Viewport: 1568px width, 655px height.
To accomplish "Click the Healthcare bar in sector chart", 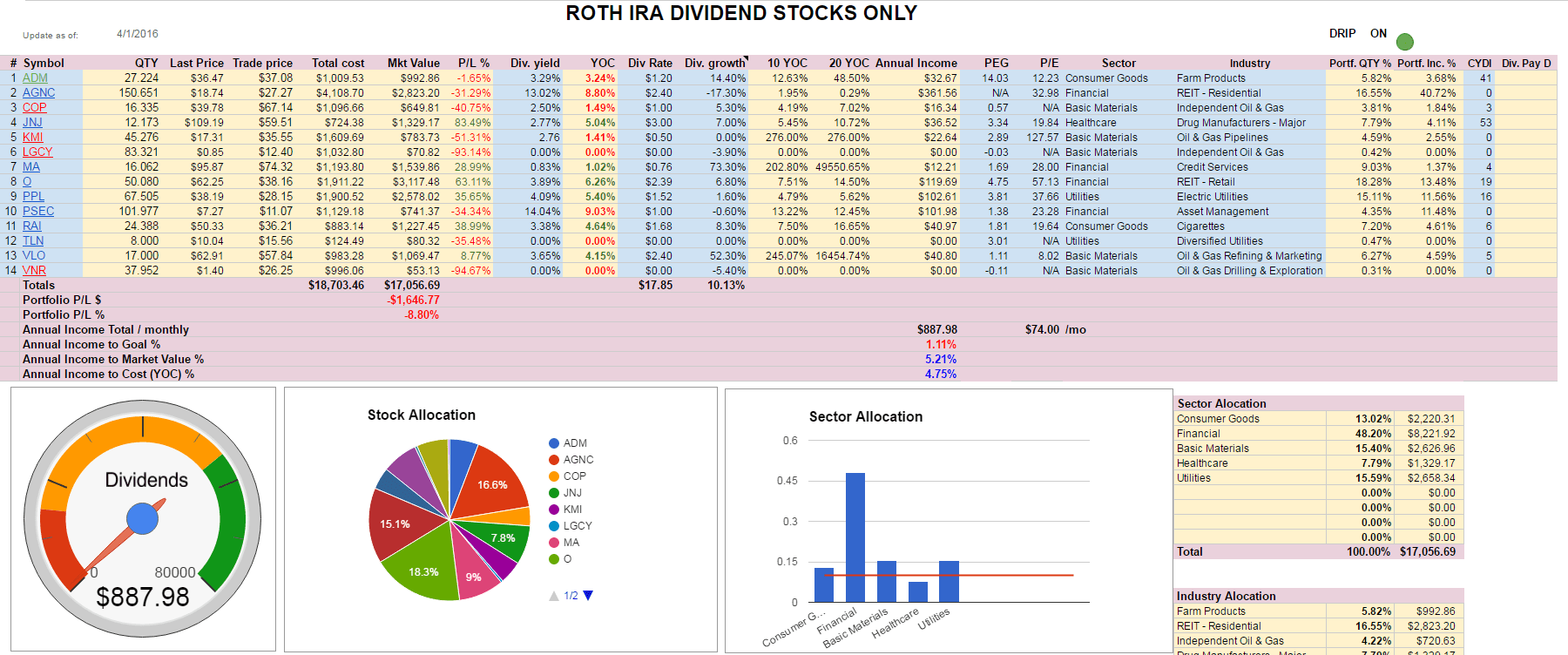I will tap(918, 591).
